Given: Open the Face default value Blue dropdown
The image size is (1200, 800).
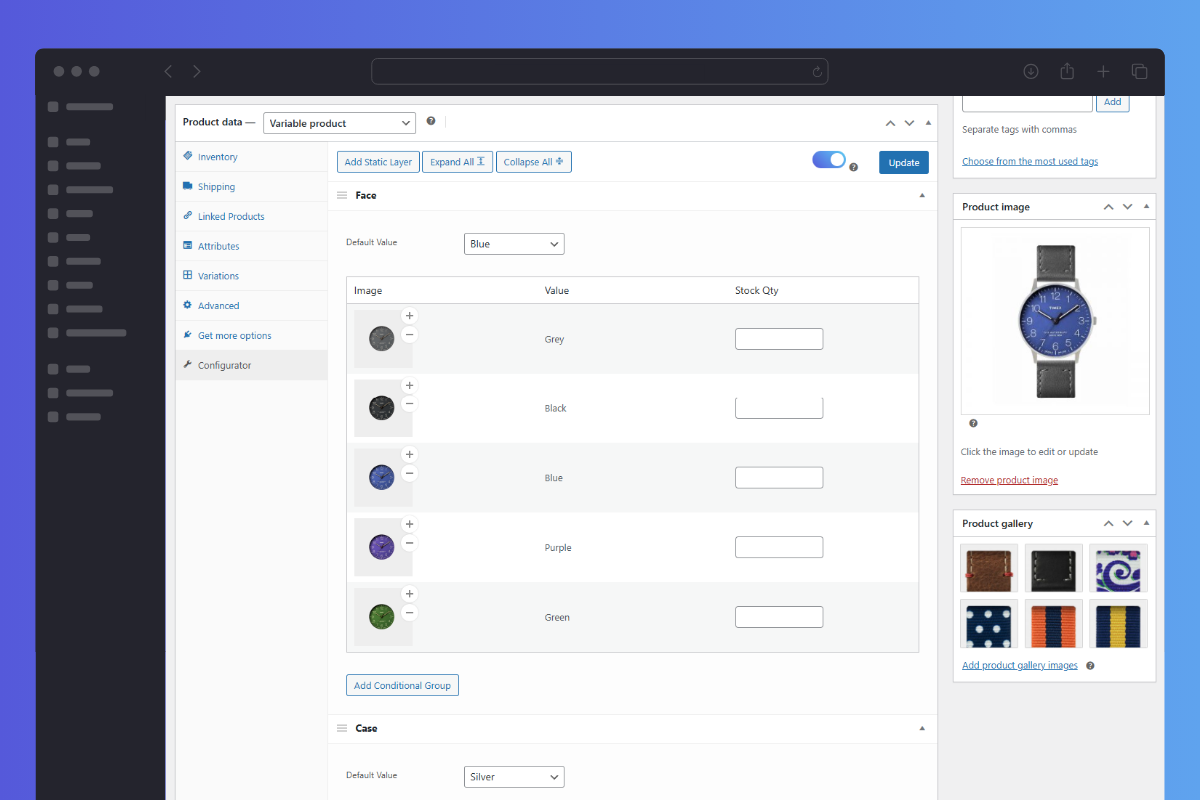Looking at the screenshot, I should coord(514,244).
